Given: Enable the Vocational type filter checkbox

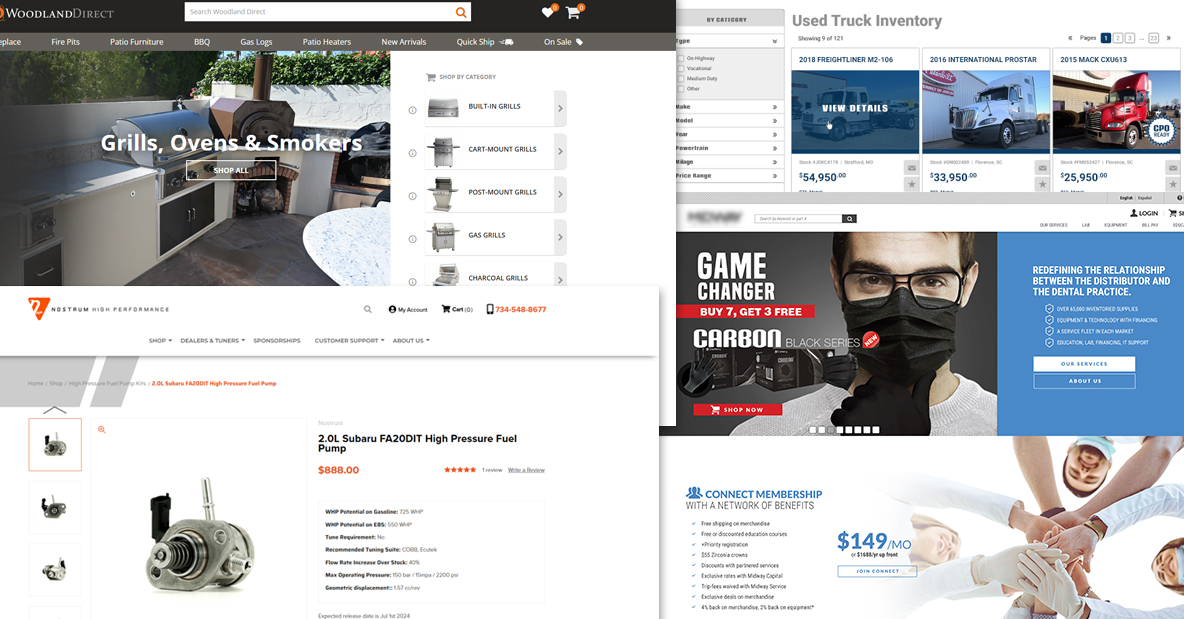Looking at the screenshot, I should tap(681, 68).
